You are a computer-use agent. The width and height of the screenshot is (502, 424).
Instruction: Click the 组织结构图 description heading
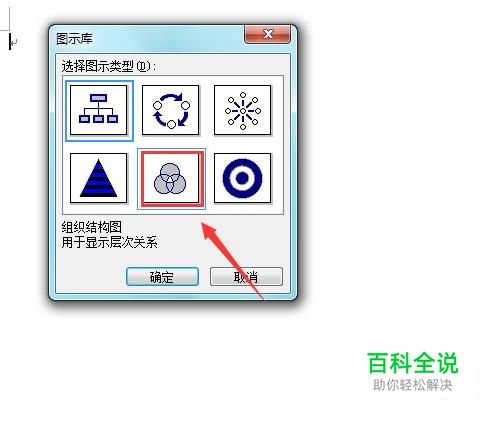(x=92, y=227)
